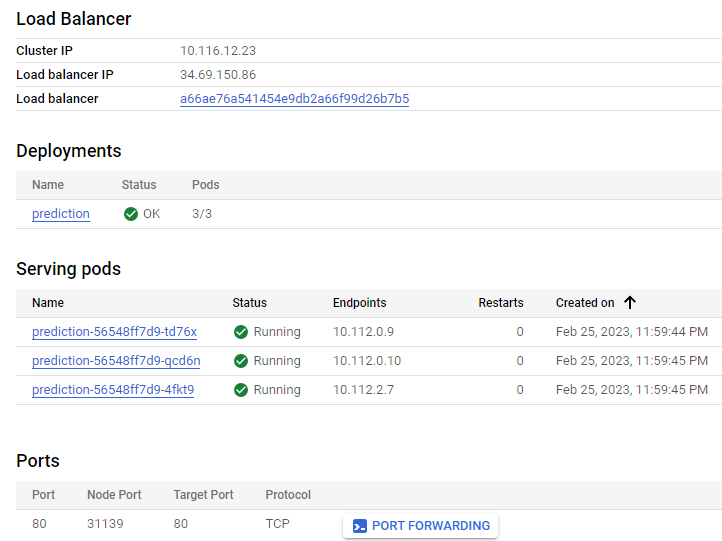The image size is (722, 541).
Task: Open the prediction deployment link
Action: pyautogui.click(x=61, y=214)
